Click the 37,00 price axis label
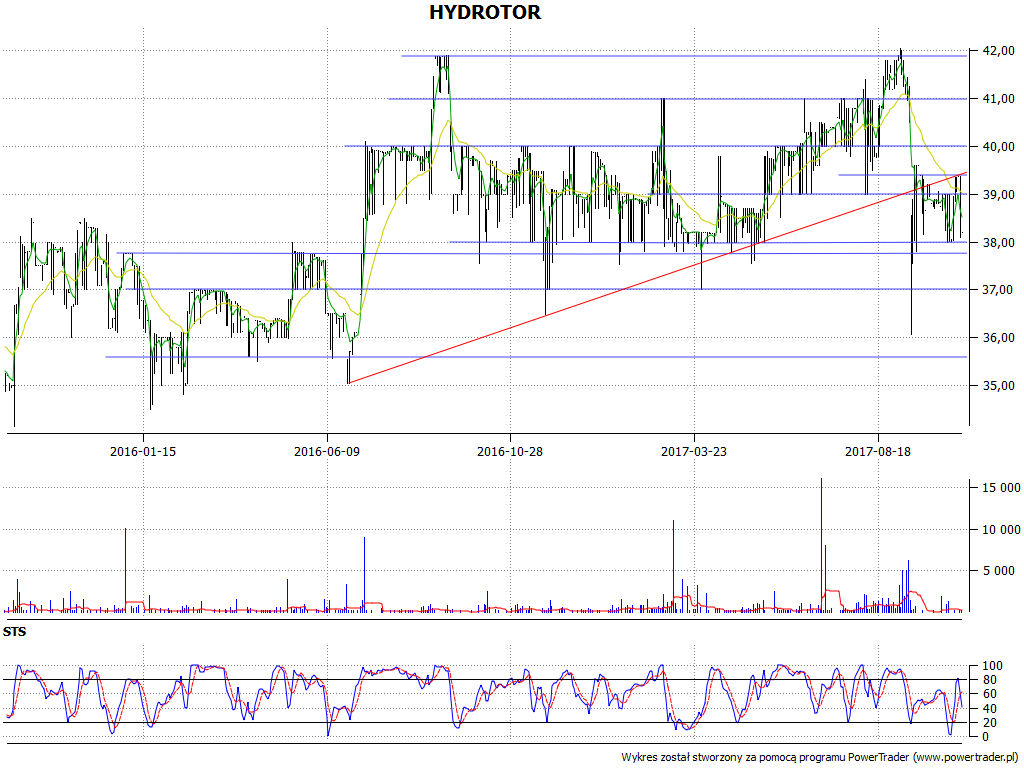1024x768 pixels. (x=999, y=289)
